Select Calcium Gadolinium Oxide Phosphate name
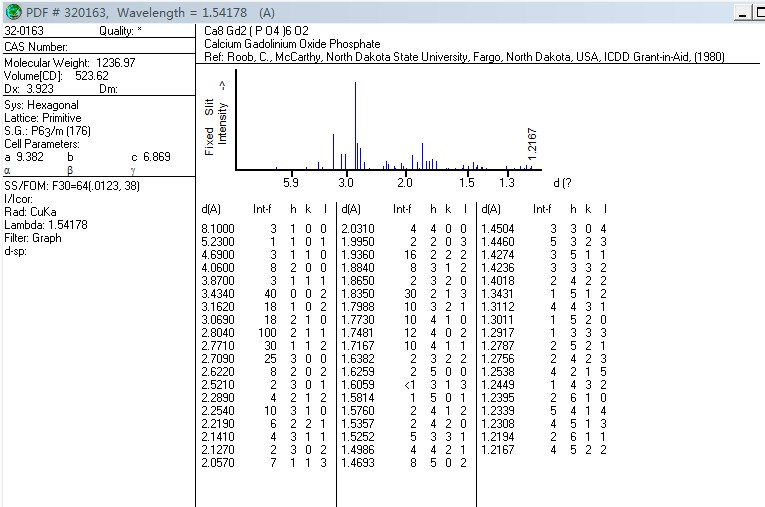Viewport: 765px width, 507px height. (292, 44)
